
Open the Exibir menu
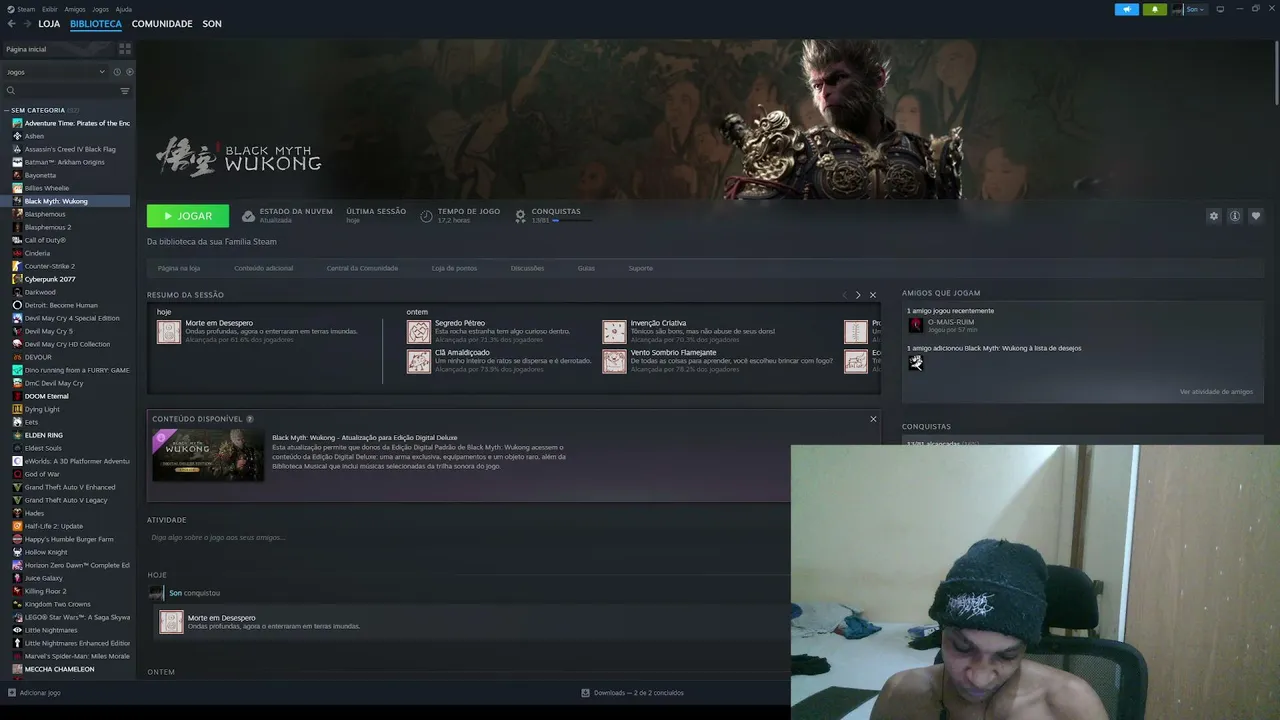[49, 9]
